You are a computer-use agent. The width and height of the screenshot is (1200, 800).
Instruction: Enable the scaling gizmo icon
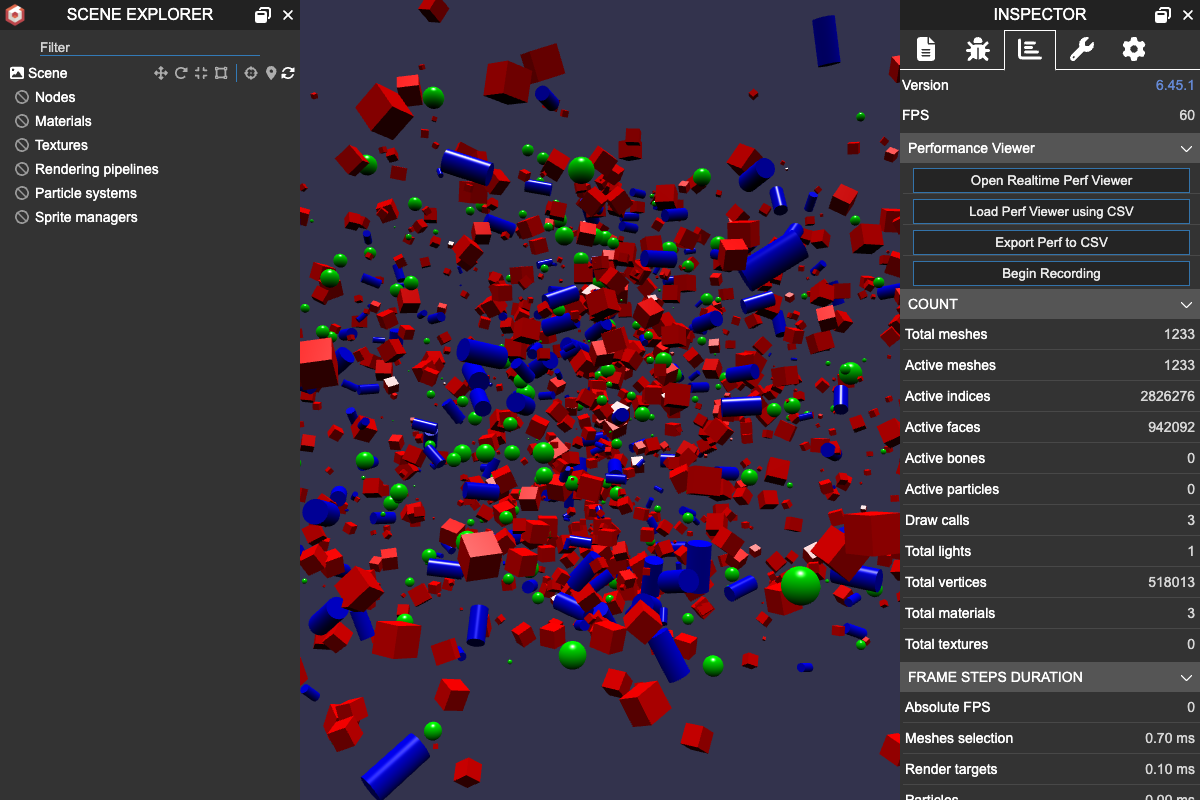pos(201,73)
